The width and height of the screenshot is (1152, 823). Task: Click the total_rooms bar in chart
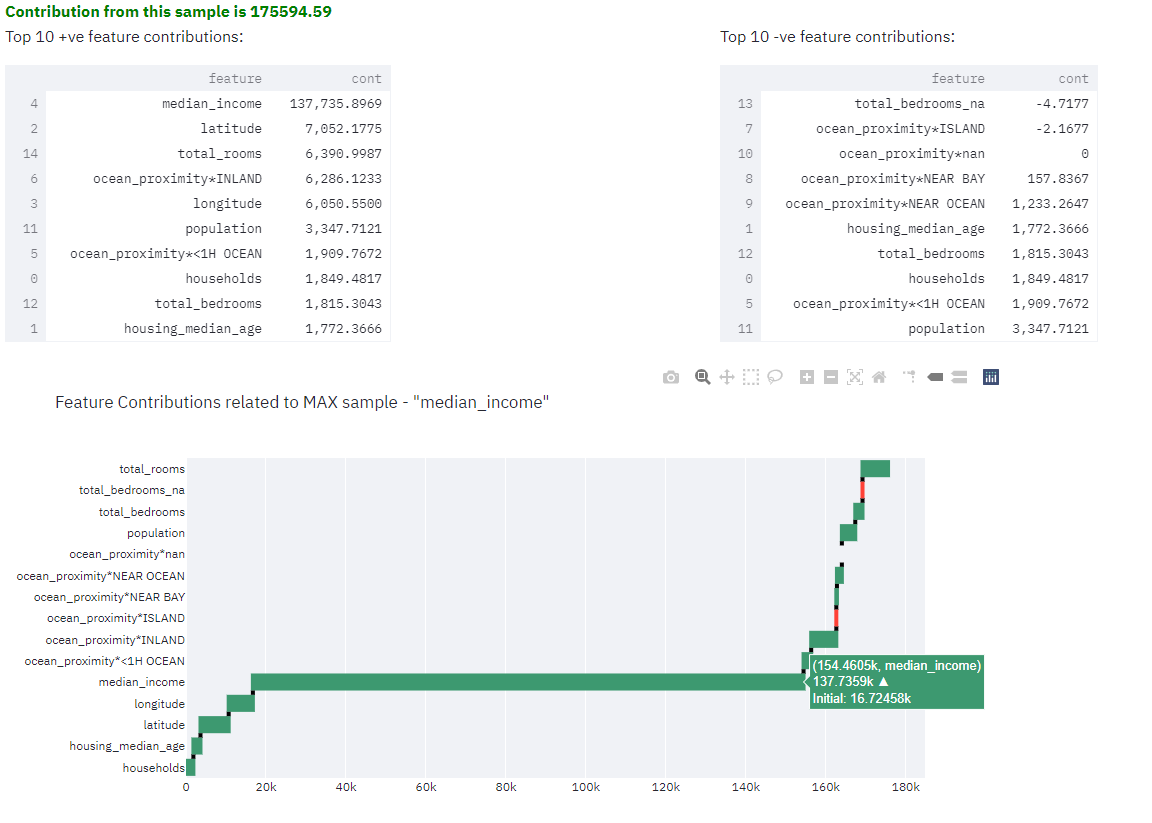tap(875, 469)
